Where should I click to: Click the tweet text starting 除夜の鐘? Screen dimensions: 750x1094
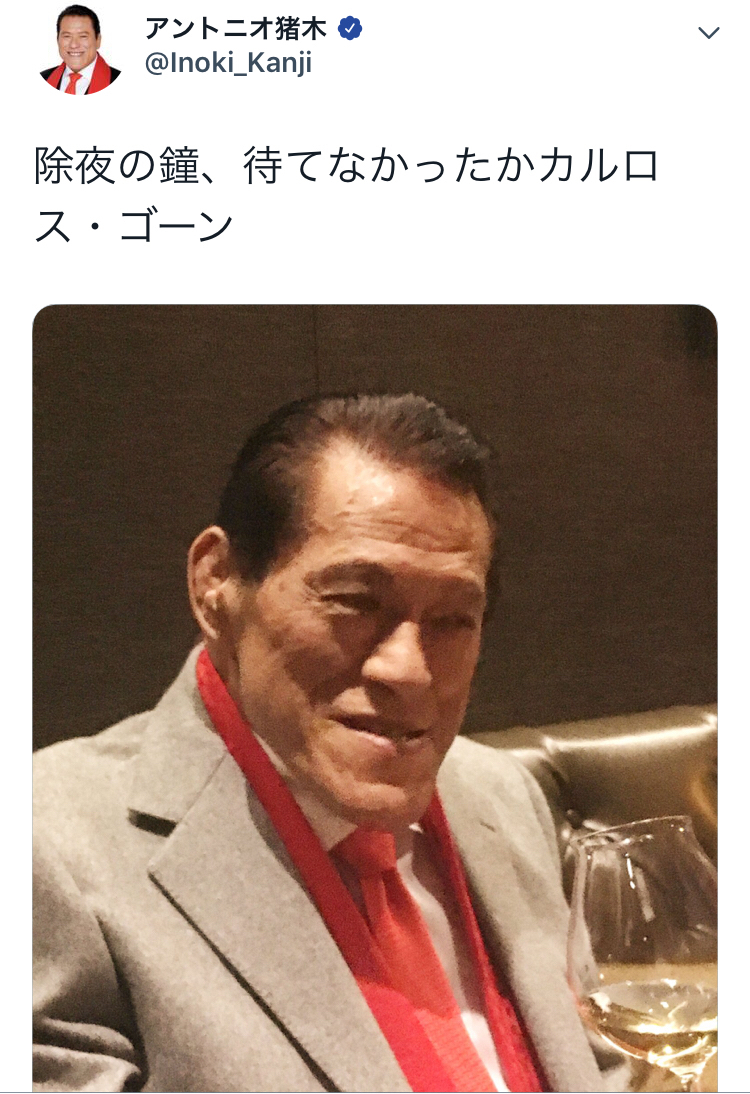click(x=347, y=196)
